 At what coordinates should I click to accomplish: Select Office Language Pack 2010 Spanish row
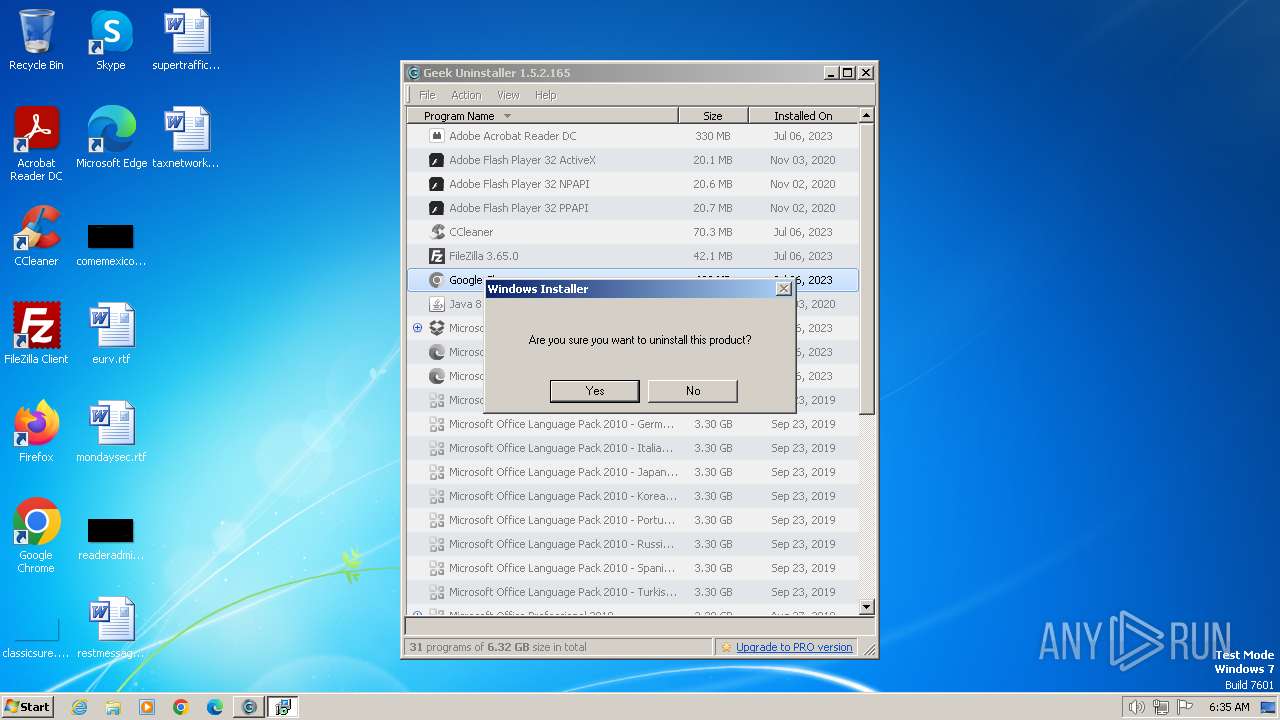click(632, 568)
